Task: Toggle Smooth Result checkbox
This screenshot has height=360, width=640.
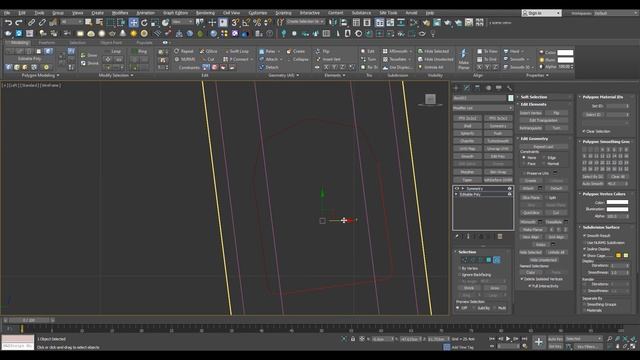Action: [x=584, y=236]
